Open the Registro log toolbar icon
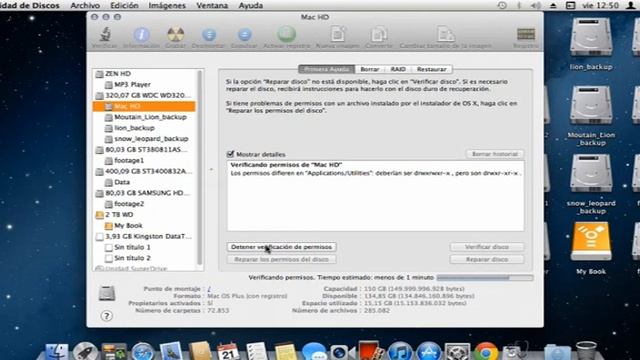The image size is (640, 360). click(526, 34)
